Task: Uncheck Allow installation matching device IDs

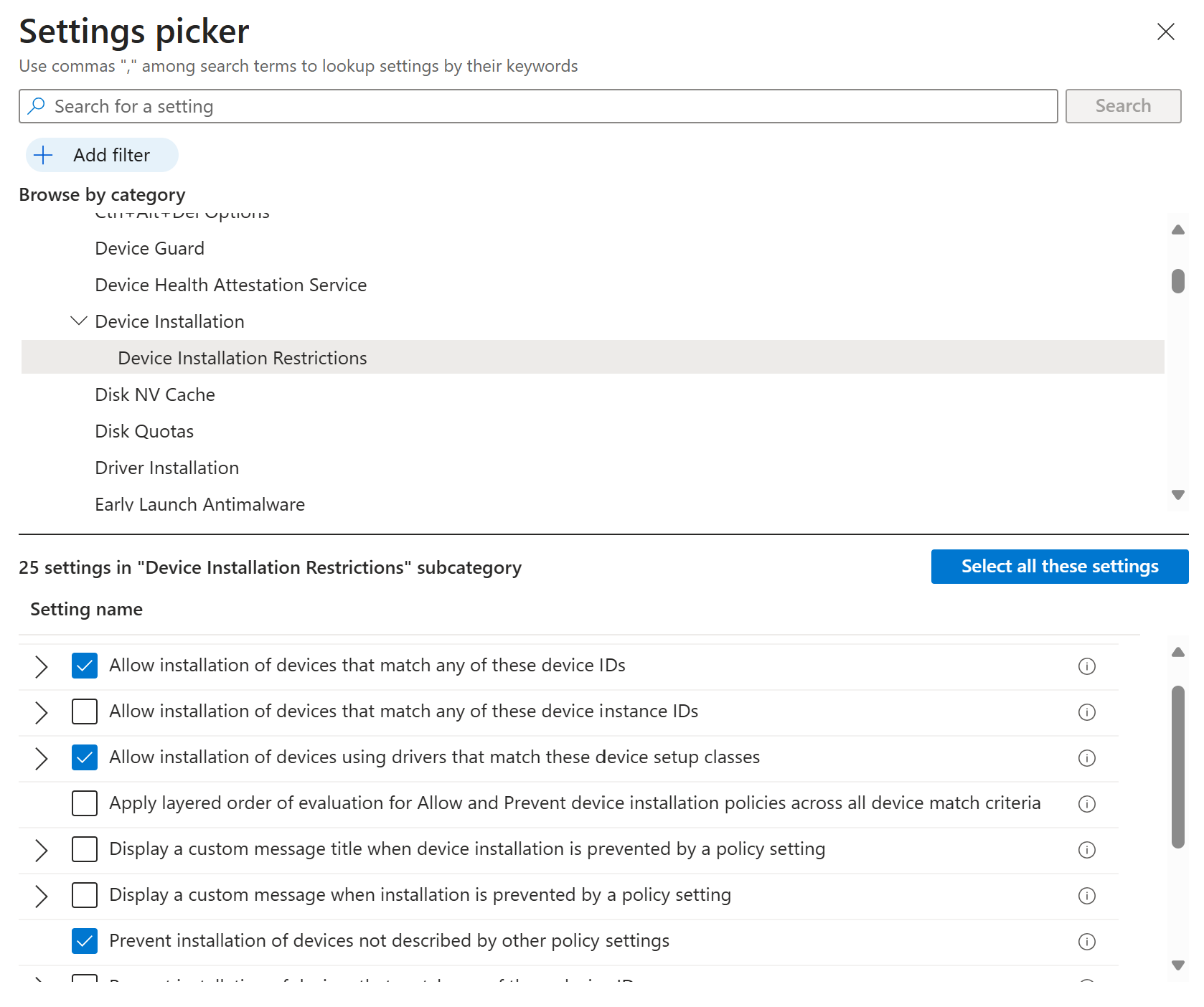Action: tap(85, 666)
